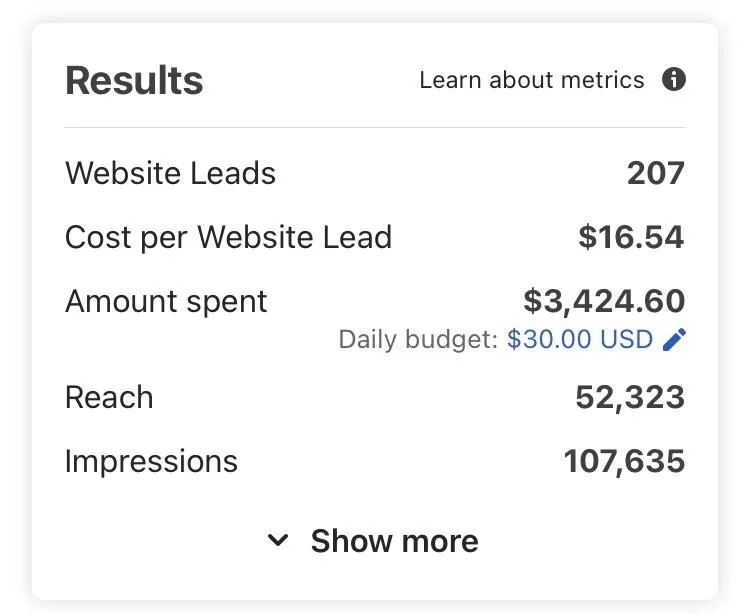Click the $3,424.60 amount spent value

[604, 302]
